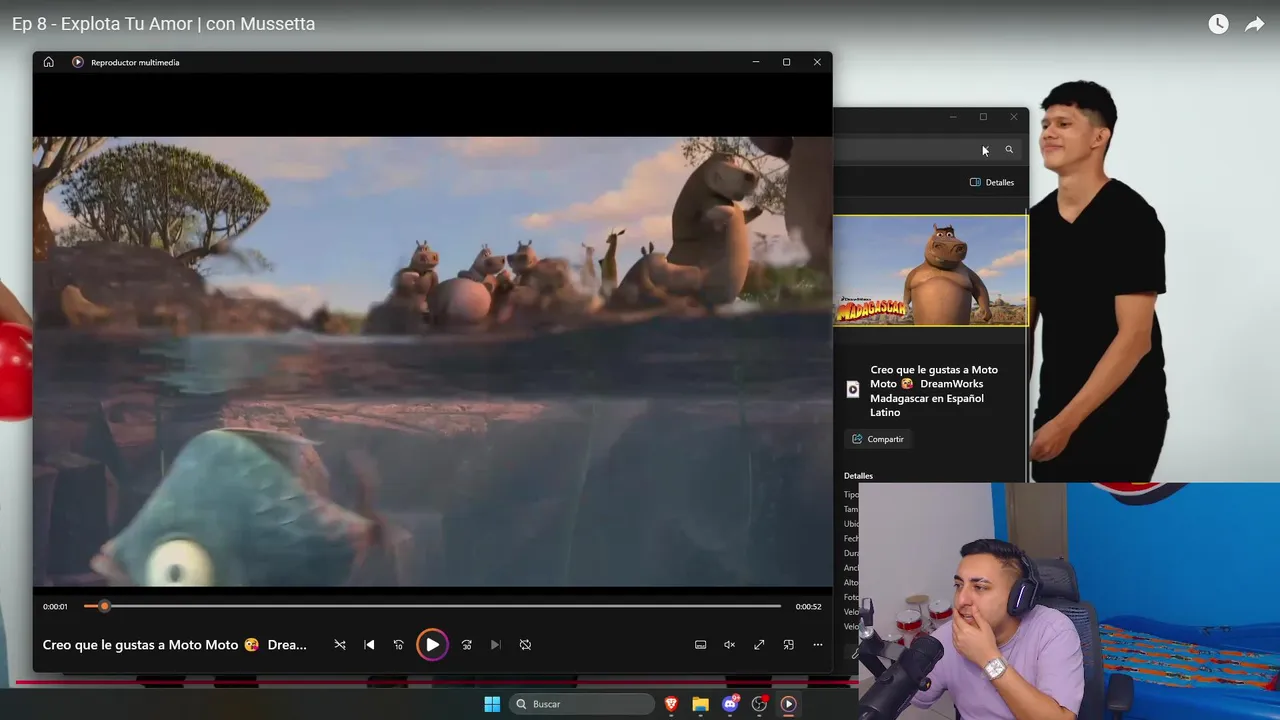Start playback with the circular play button
The height and width of the screenshot is (720, 1280).
[432, 645]
